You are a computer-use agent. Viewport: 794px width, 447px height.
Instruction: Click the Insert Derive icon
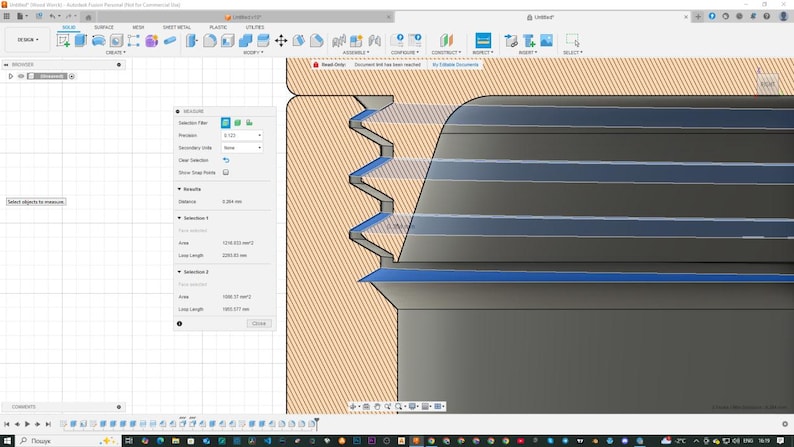pos(511,40)
